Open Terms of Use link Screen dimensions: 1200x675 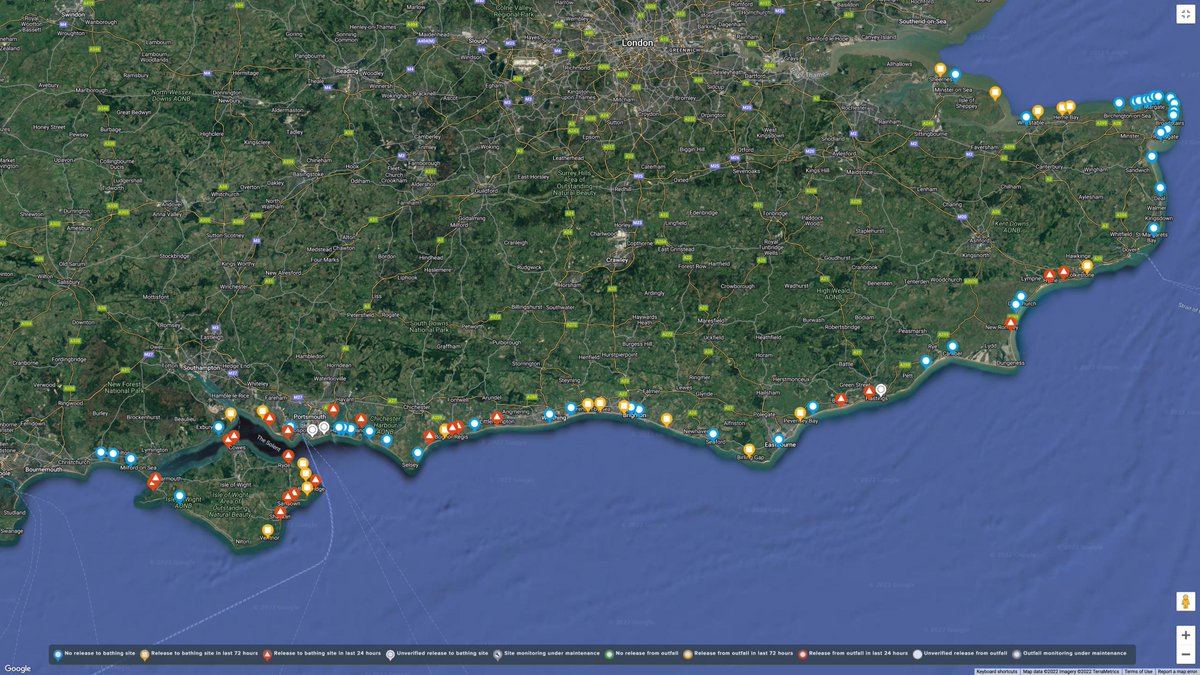[x=1139, y=671]
